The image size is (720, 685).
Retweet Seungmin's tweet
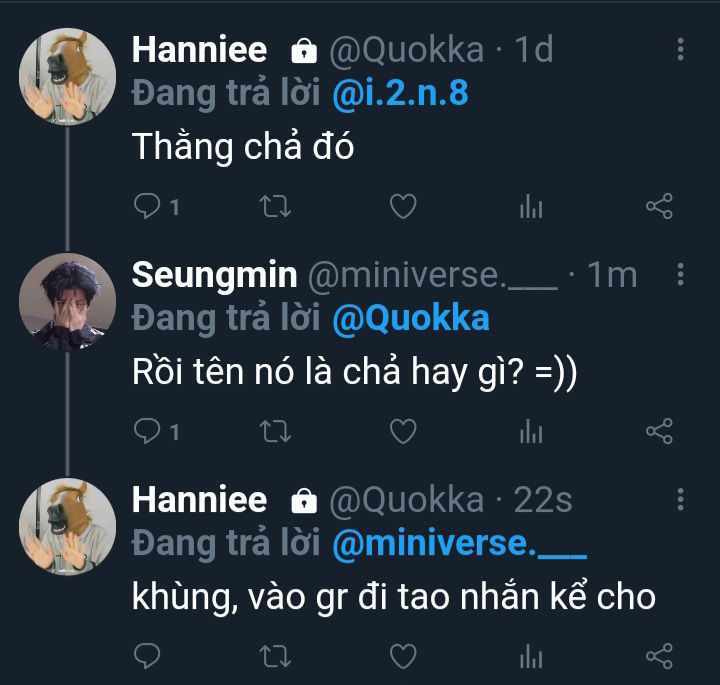[x=275, y=431]
